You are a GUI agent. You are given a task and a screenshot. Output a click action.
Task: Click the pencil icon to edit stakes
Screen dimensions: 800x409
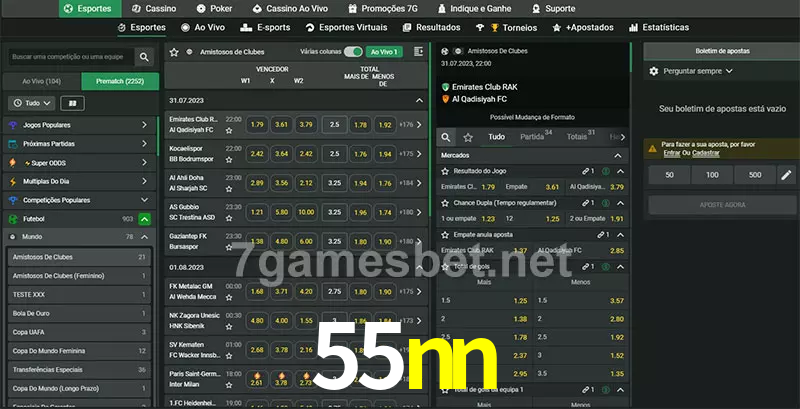pos(785,175)
